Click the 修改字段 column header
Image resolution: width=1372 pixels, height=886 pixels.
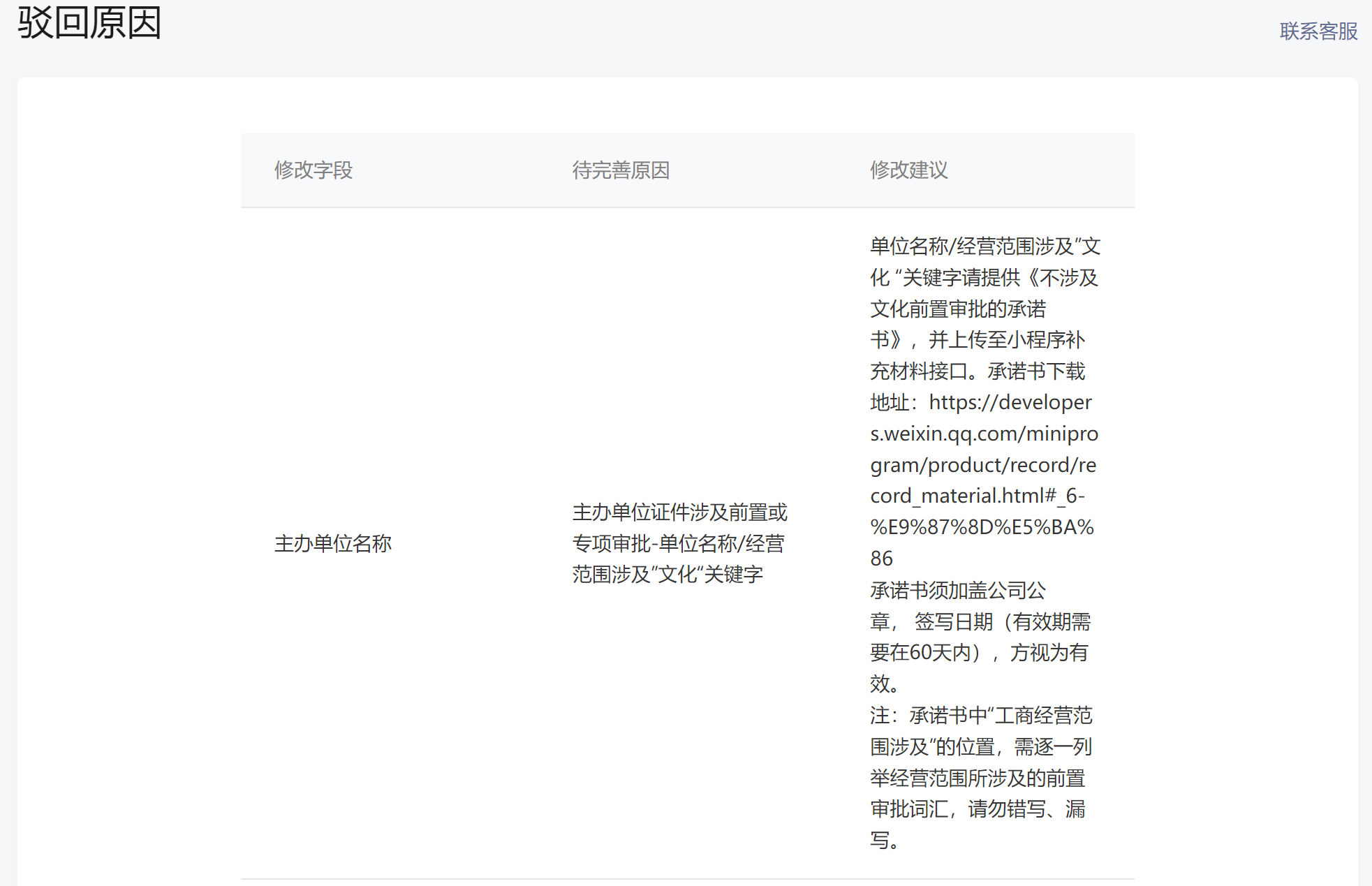(313, 170)
